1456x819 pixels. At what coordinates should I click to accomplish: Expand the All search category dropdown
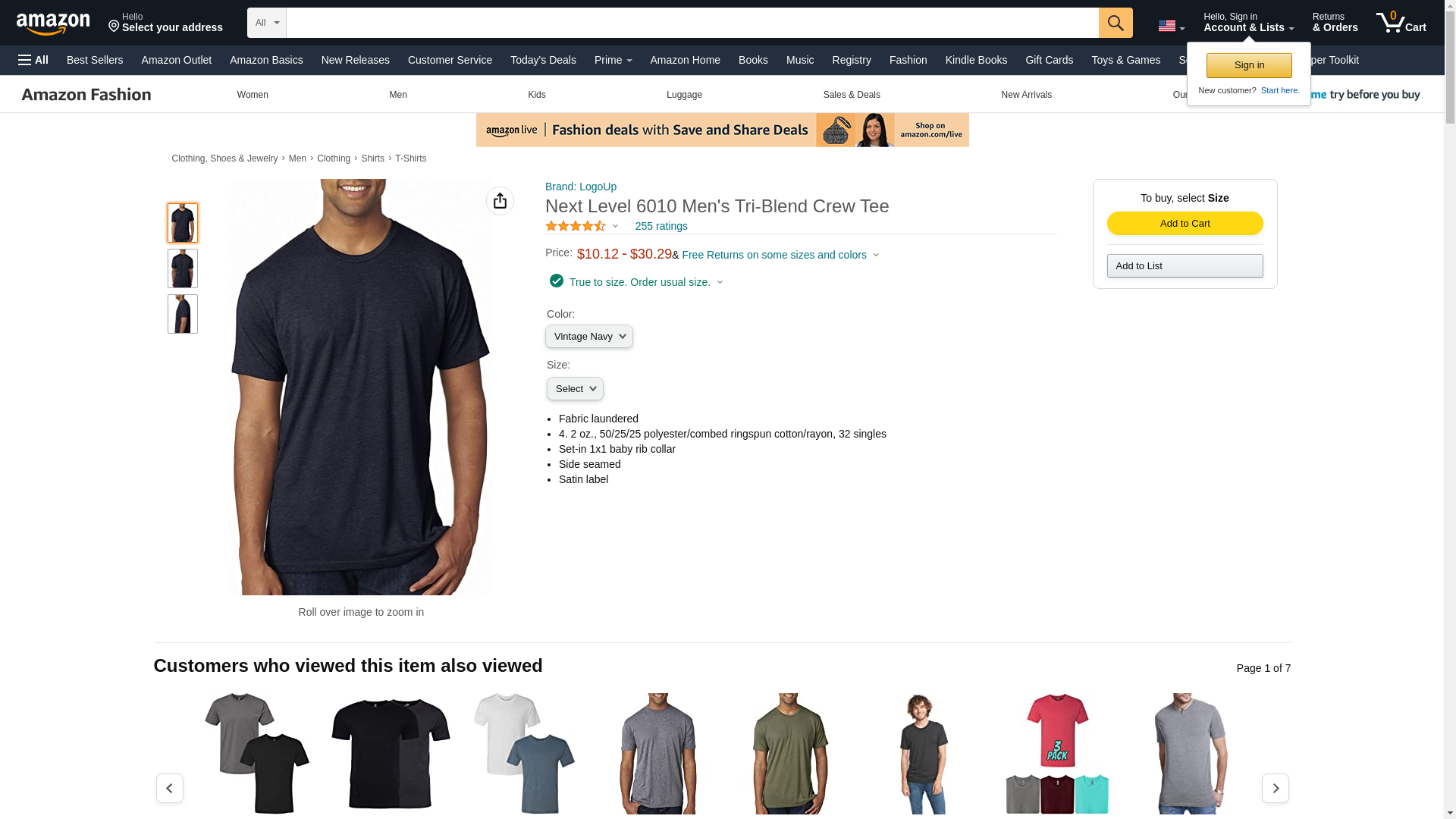click(x=267, y=23)
